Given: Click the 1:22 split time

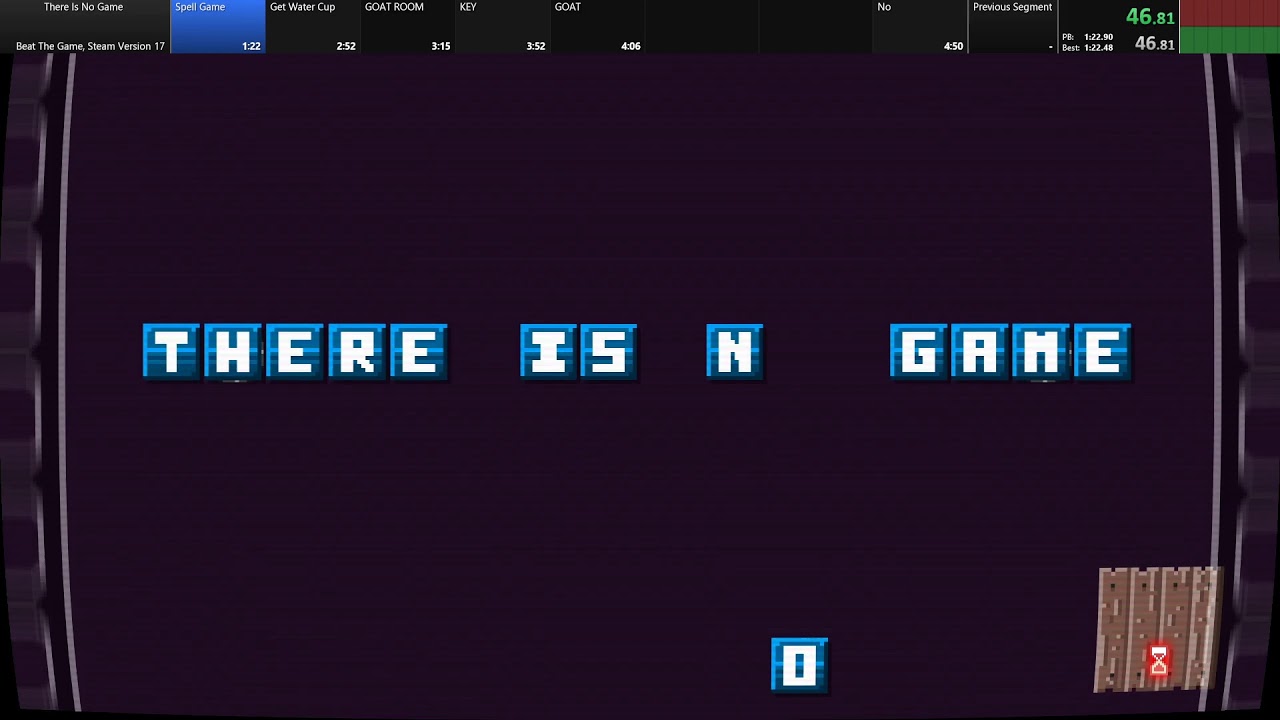Looking at the screenshot, I should (x=251, y=46).
